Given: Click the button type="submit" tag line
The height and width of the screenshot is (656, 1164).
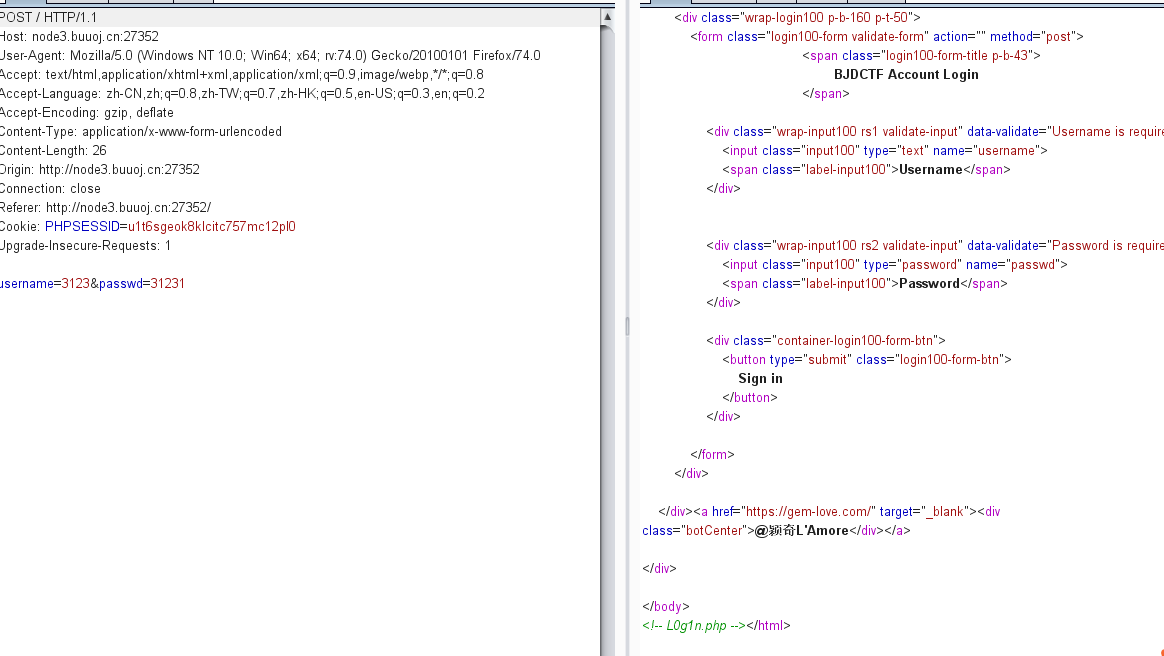Looking at the screenshot, I should click(x=866, y=359).
